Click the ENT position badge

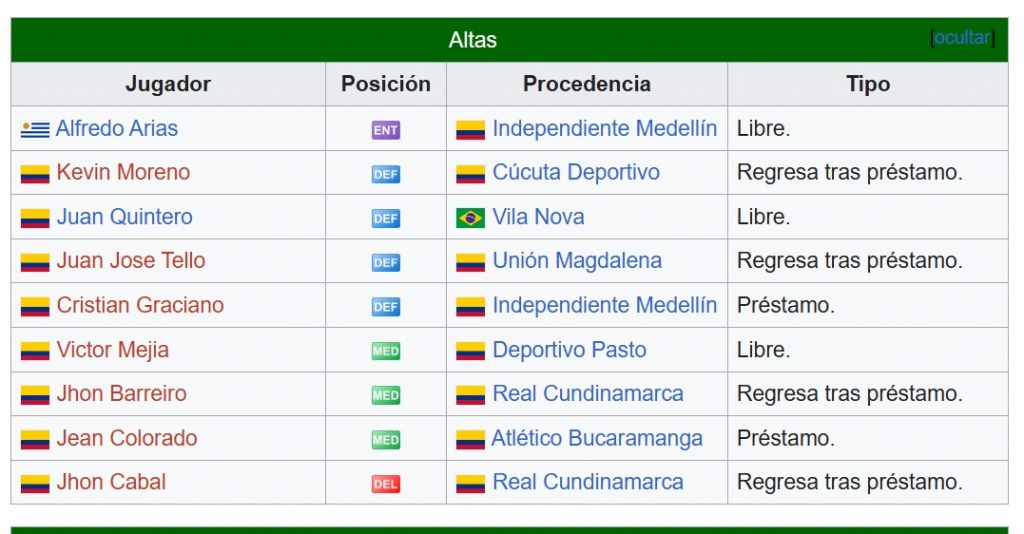385,130
